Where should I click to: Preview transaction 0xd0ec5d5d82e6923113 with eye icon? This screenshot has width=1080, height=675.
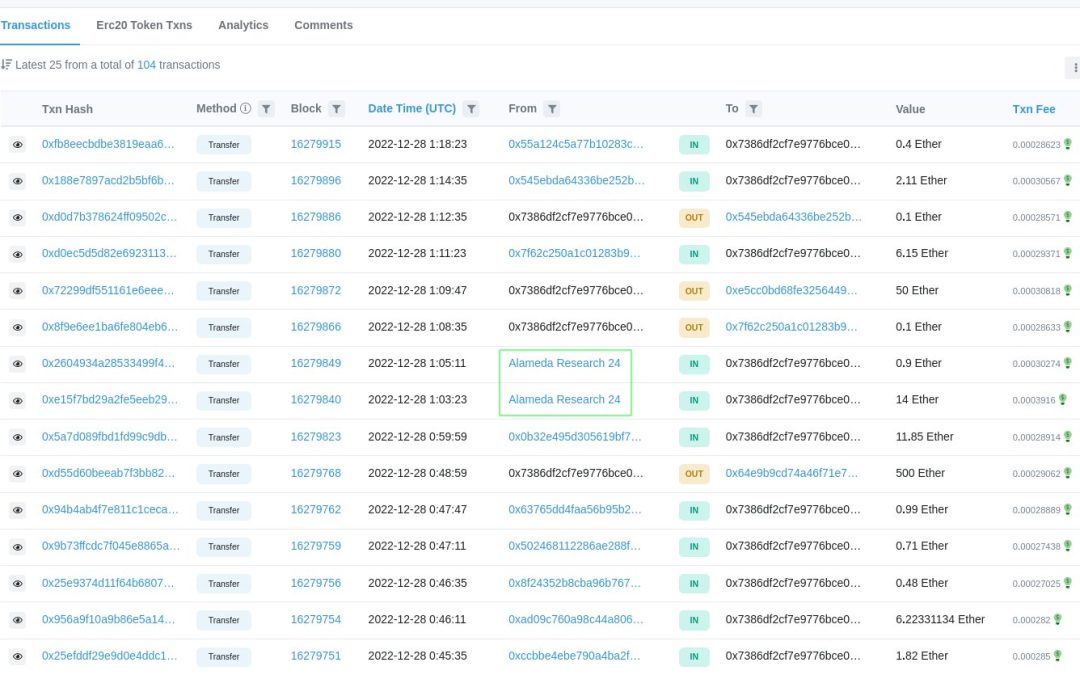tap(17, 254)
